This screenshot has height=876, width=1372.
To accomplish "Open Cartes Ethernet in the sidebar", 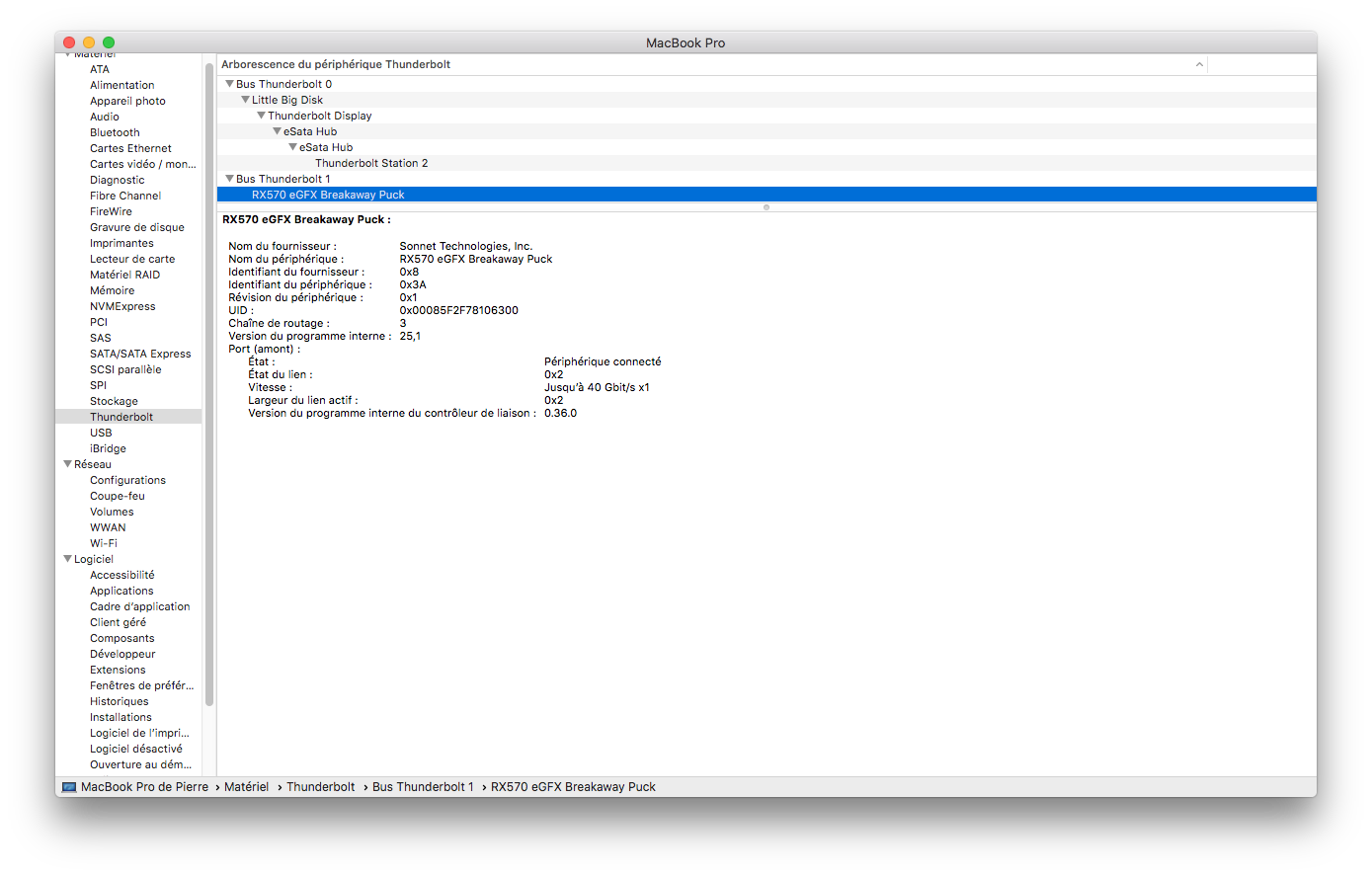I will coord(130,148).
